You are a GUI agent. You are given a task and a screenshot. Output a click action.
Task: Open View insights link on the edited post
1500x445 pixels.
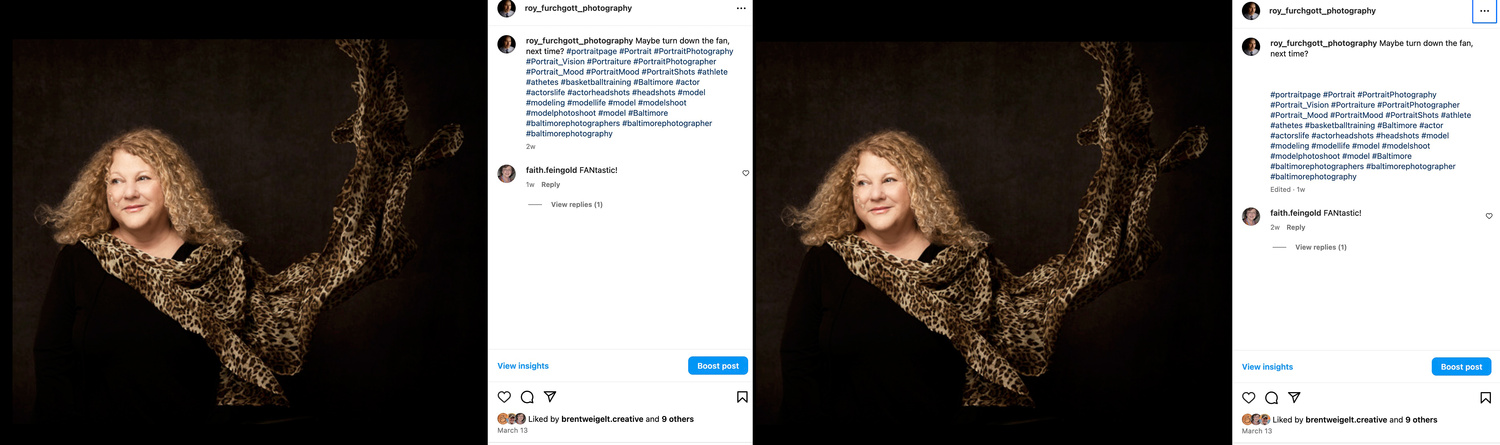[x=1267, y=367]
